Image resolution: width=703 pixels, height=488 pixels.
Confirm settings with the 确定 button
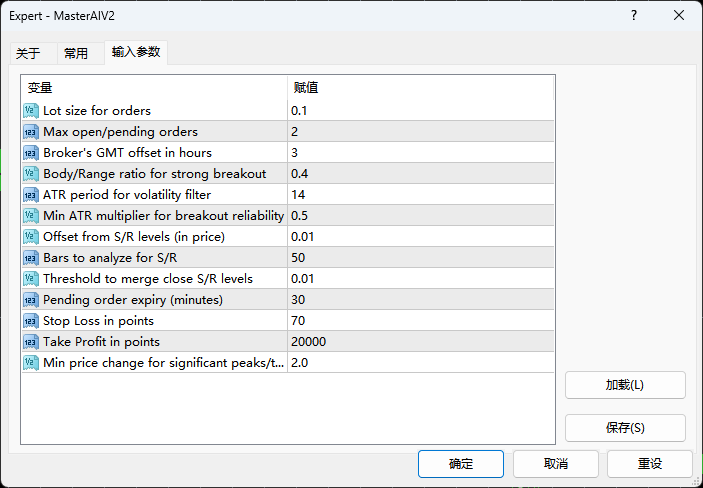461,464
